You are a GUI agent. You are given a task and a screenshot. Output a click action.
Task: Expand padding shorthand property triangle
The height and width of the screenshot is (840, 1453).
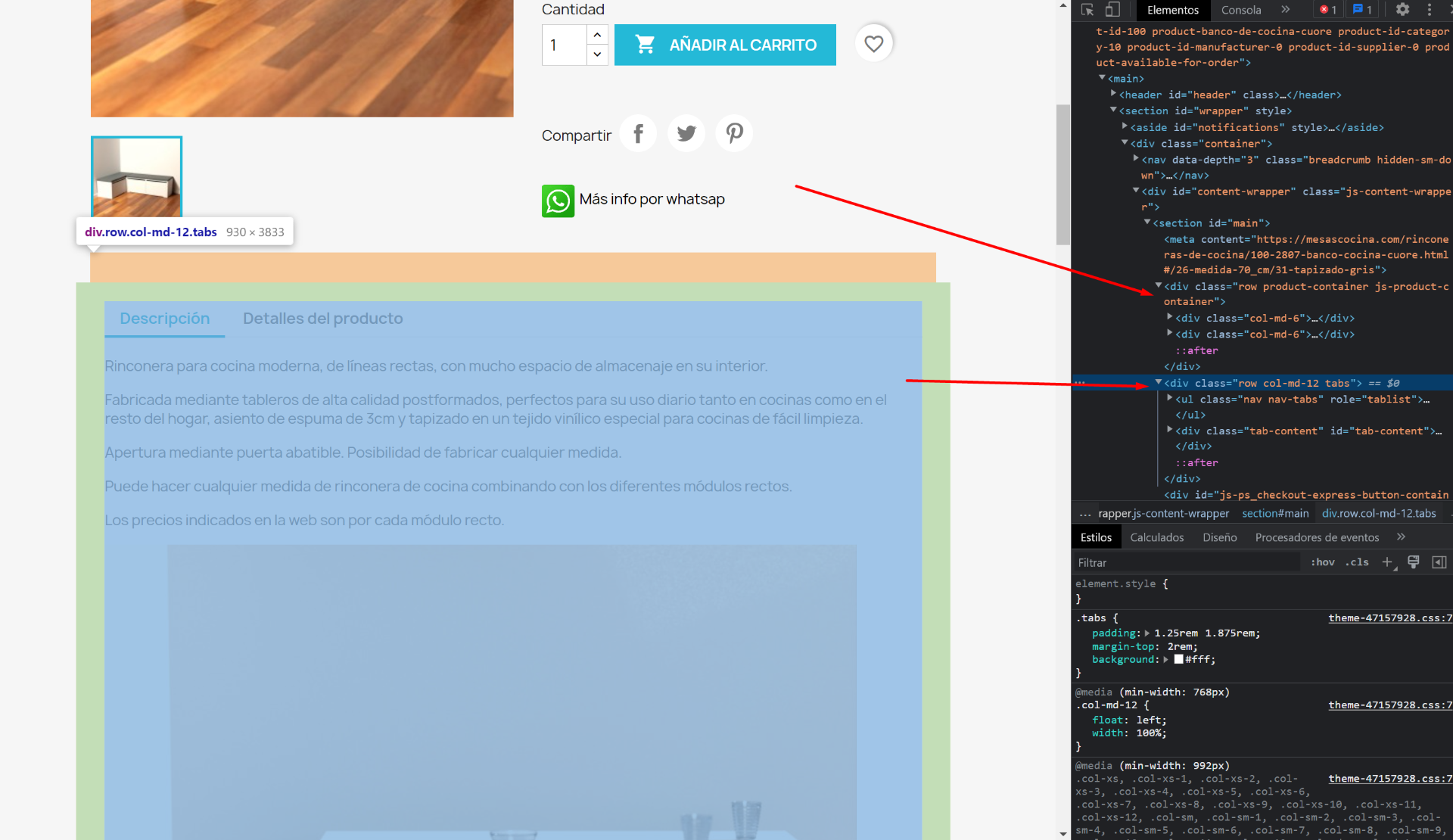click(x=1147, y=633)
